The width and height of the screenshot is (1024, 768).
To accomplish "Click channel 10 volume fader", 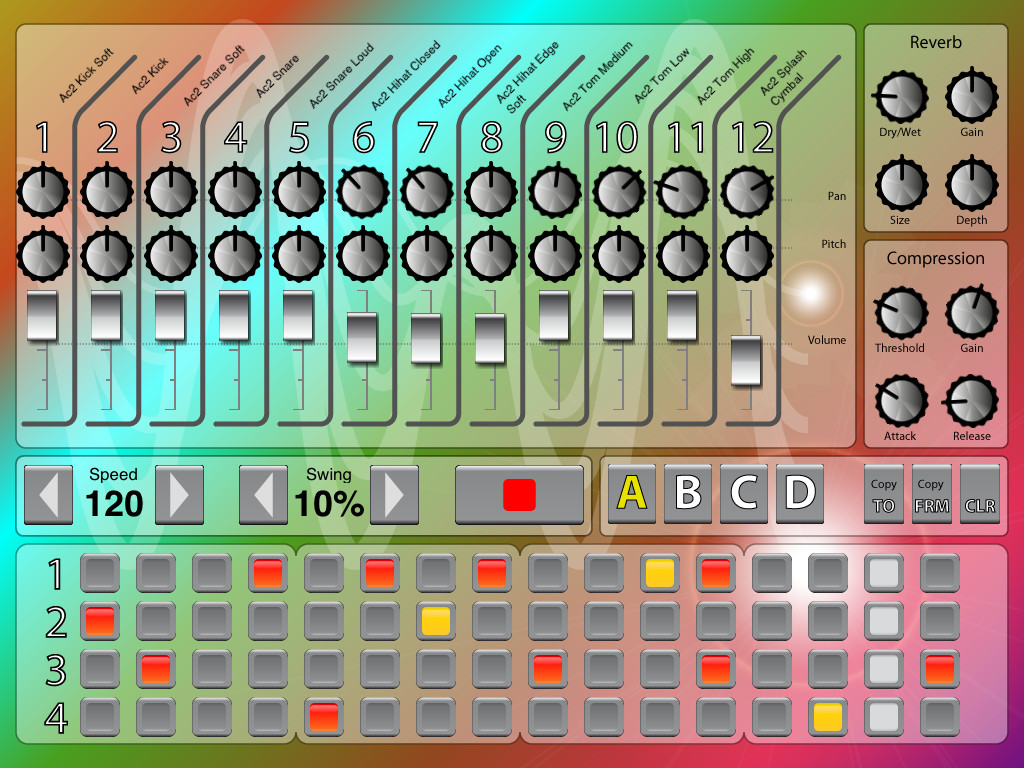I will (x=618, y=315).
